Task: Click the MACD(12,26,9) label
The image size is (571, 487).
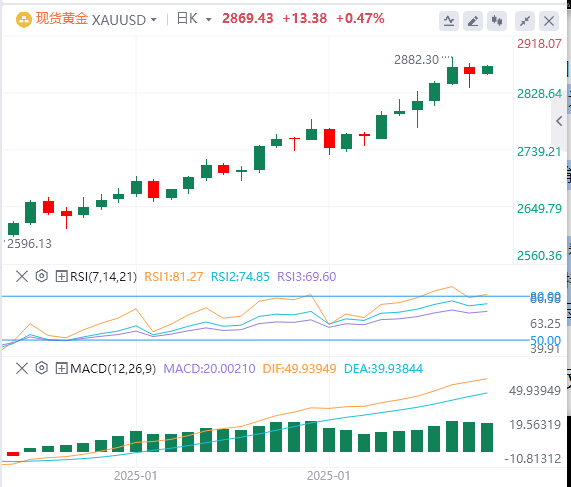Action: point(113,369)
